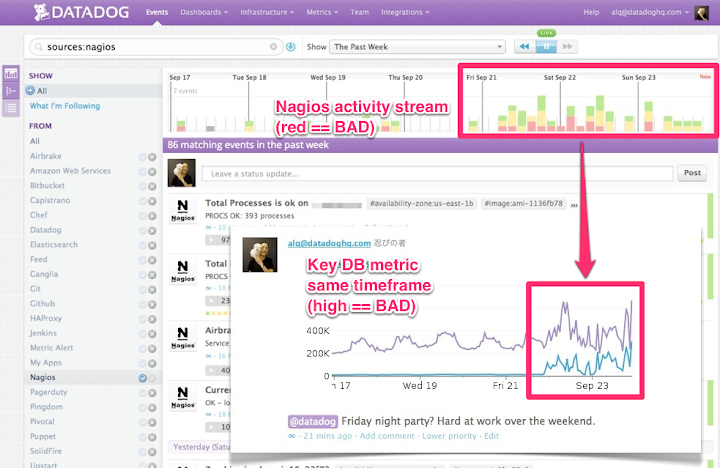Screen dimensions: 720x468
Task: Enable Airbrake source check toggle
Action: [x=143, y=157]
